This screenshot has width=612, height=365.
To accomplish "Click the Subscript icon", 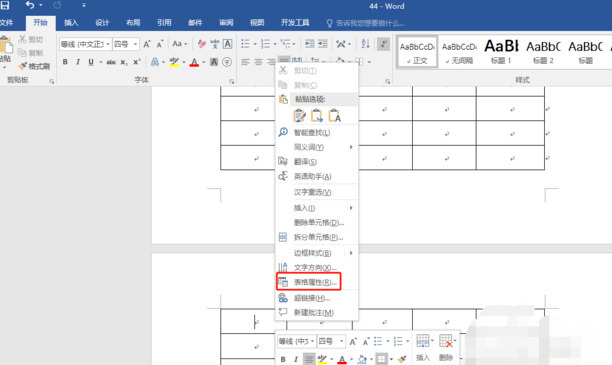I will coord(124,62).
